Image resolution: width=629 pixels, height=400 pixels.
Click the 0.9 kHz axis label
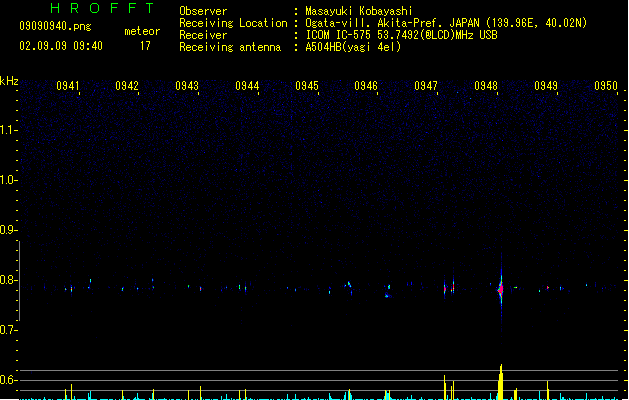(8, 230)
